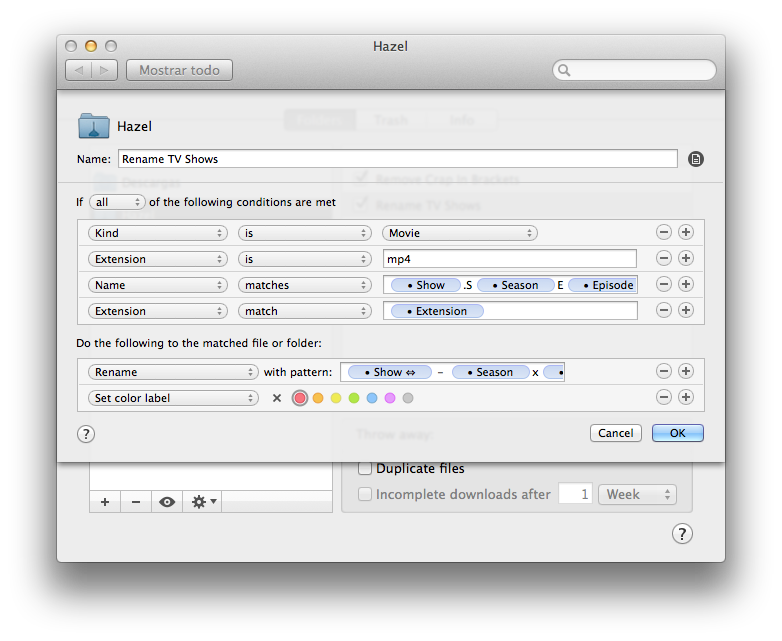This screenshot has width=782, height=641.
Task: Select the purple color label
Action: coord(390,398)
